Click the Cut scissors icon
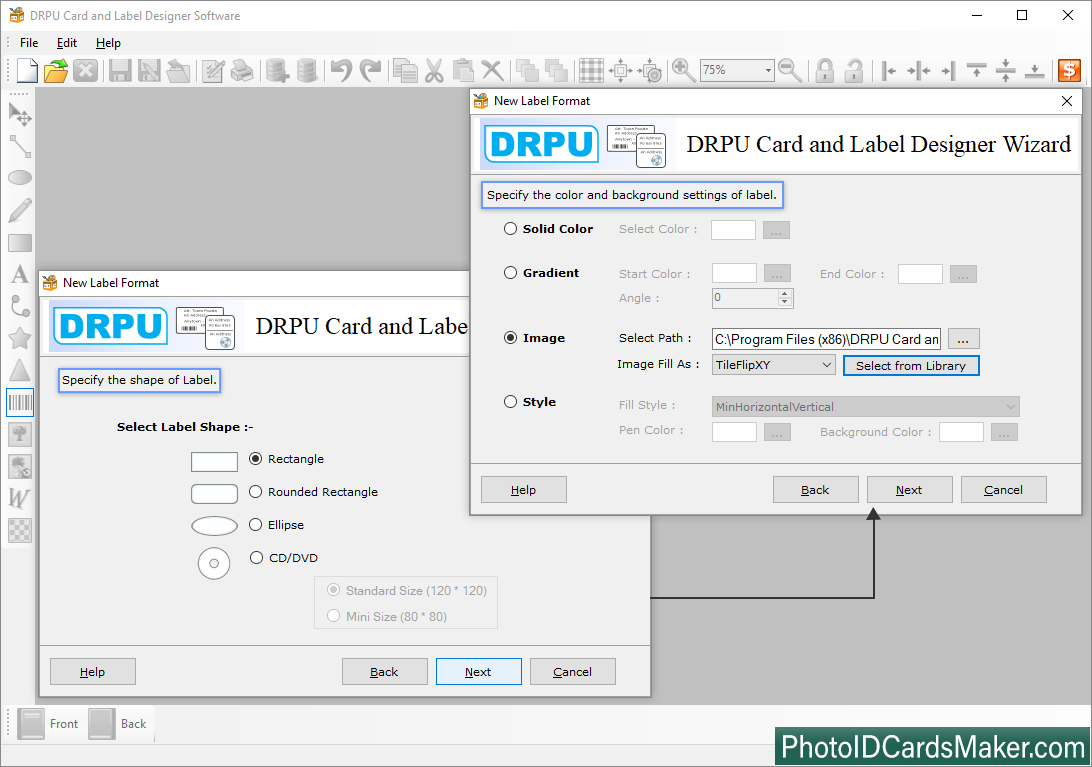Screen dimensions: 1092x767 [434, 70]
